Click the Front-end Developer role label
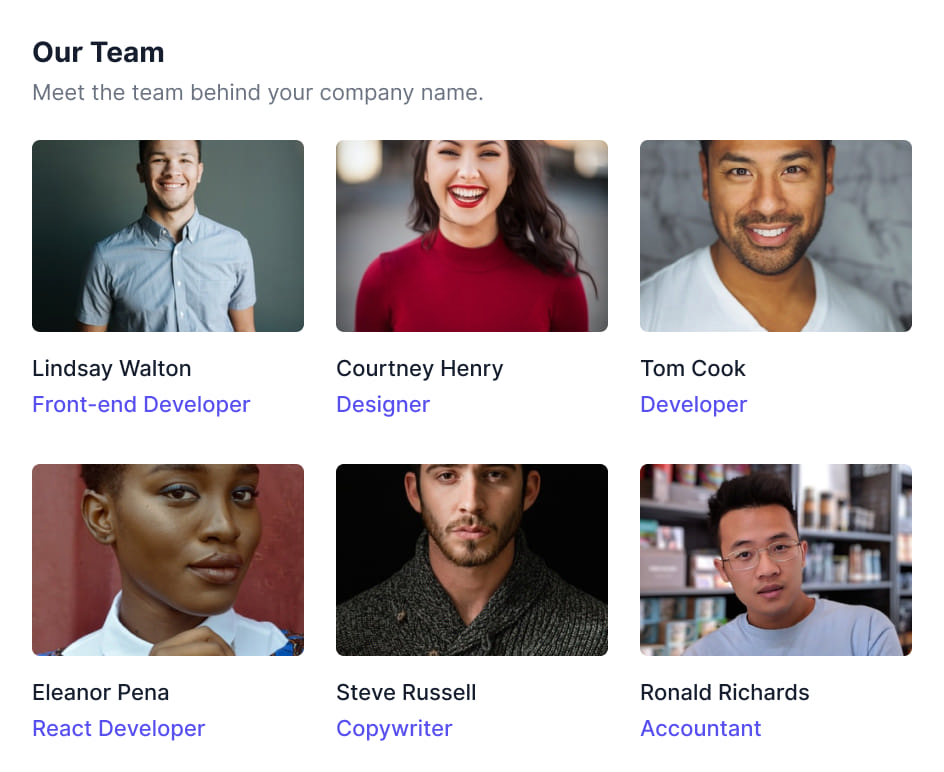Image resolution: width=944 pixels, height=772 pixels. (141, 404)
